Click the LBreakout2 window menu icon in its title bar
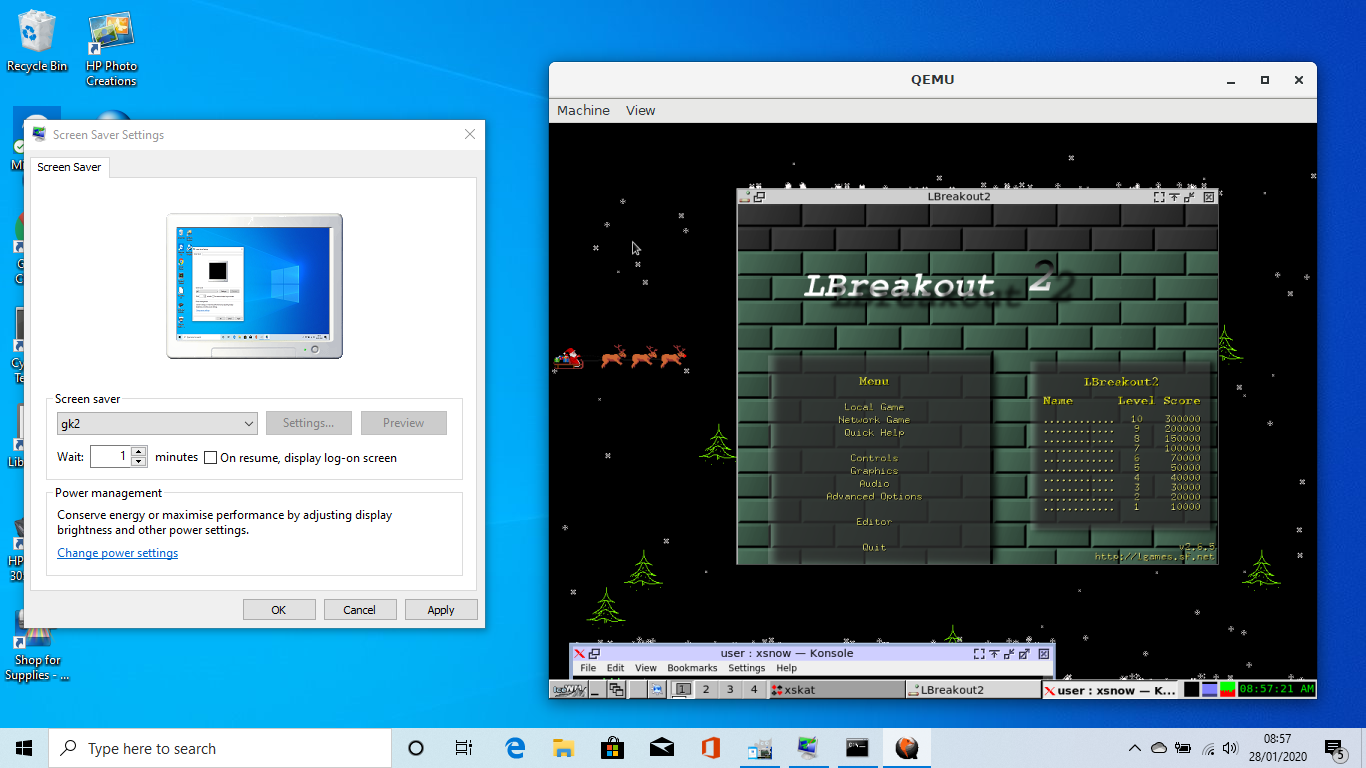This screenshot has height=768, width=1366. tap(745, 197)
